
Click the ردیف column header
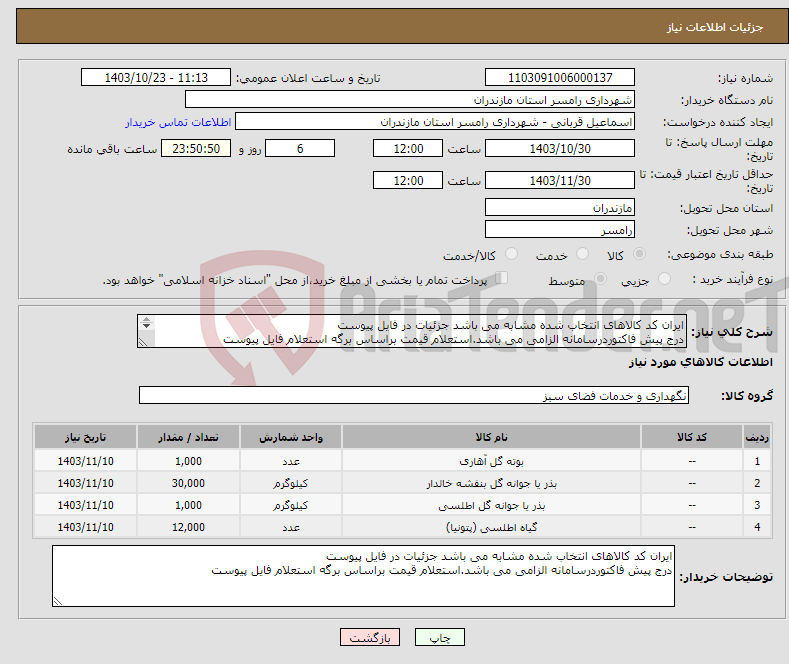tap(757, 437)
